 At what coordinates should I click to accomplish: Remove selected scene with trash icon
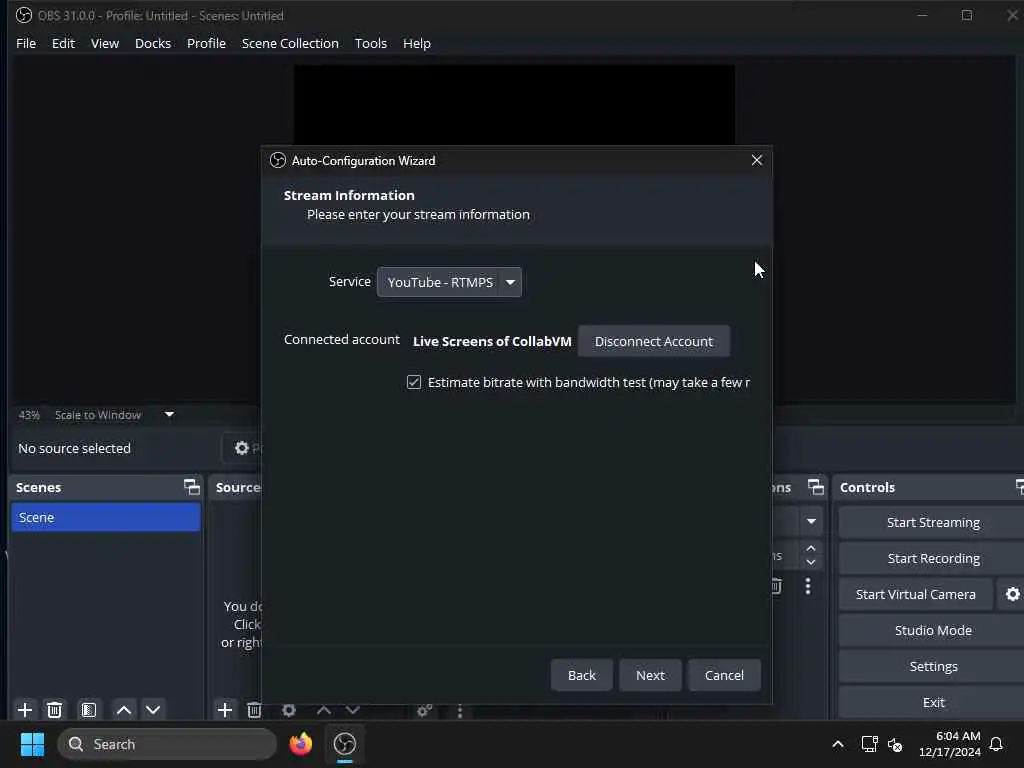(x=54, y=710)
